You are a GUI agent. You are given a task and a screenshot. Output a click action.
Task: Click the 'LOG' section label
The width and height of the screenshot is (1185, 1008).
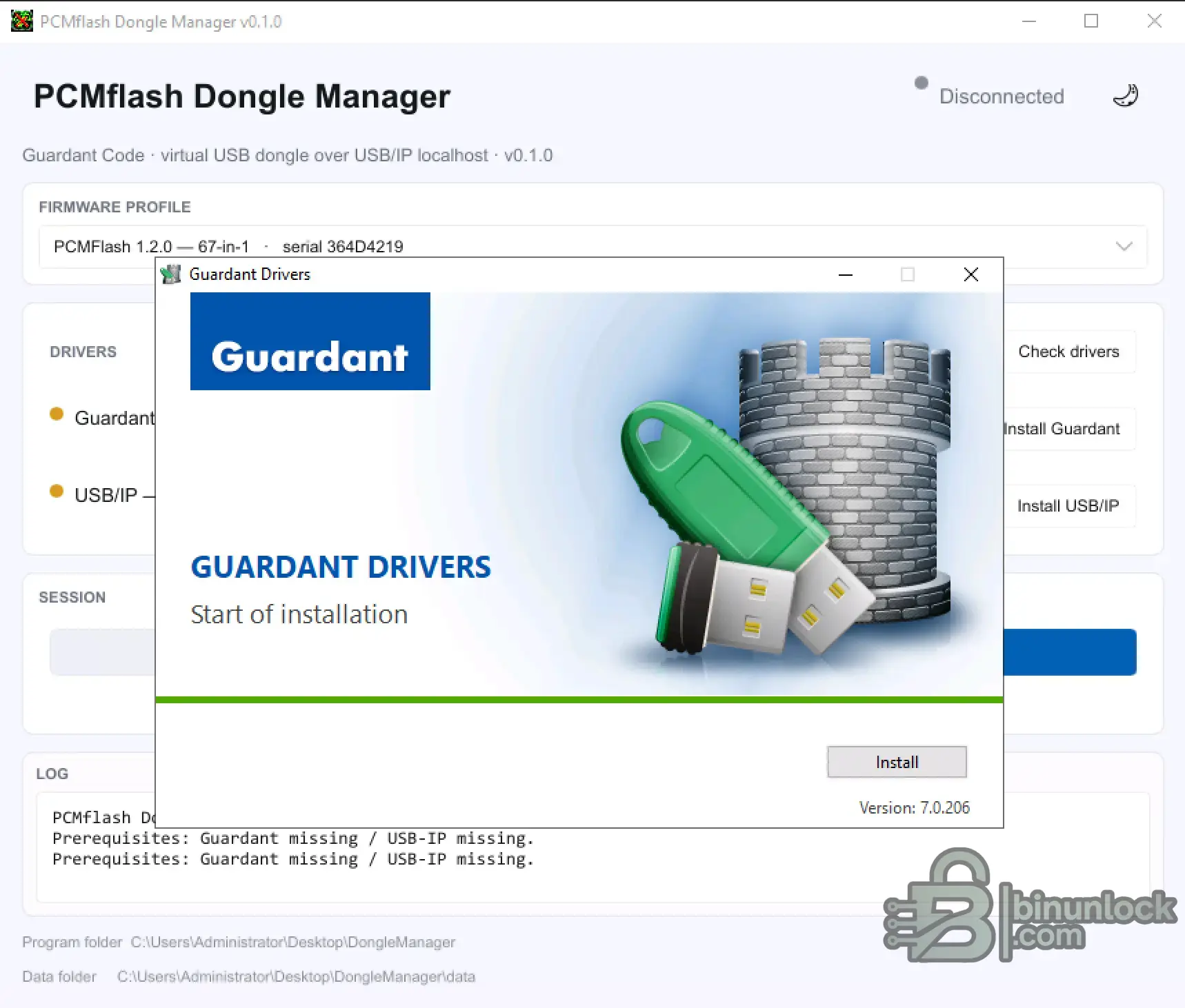pyautogui.click(x=52, y=774)
